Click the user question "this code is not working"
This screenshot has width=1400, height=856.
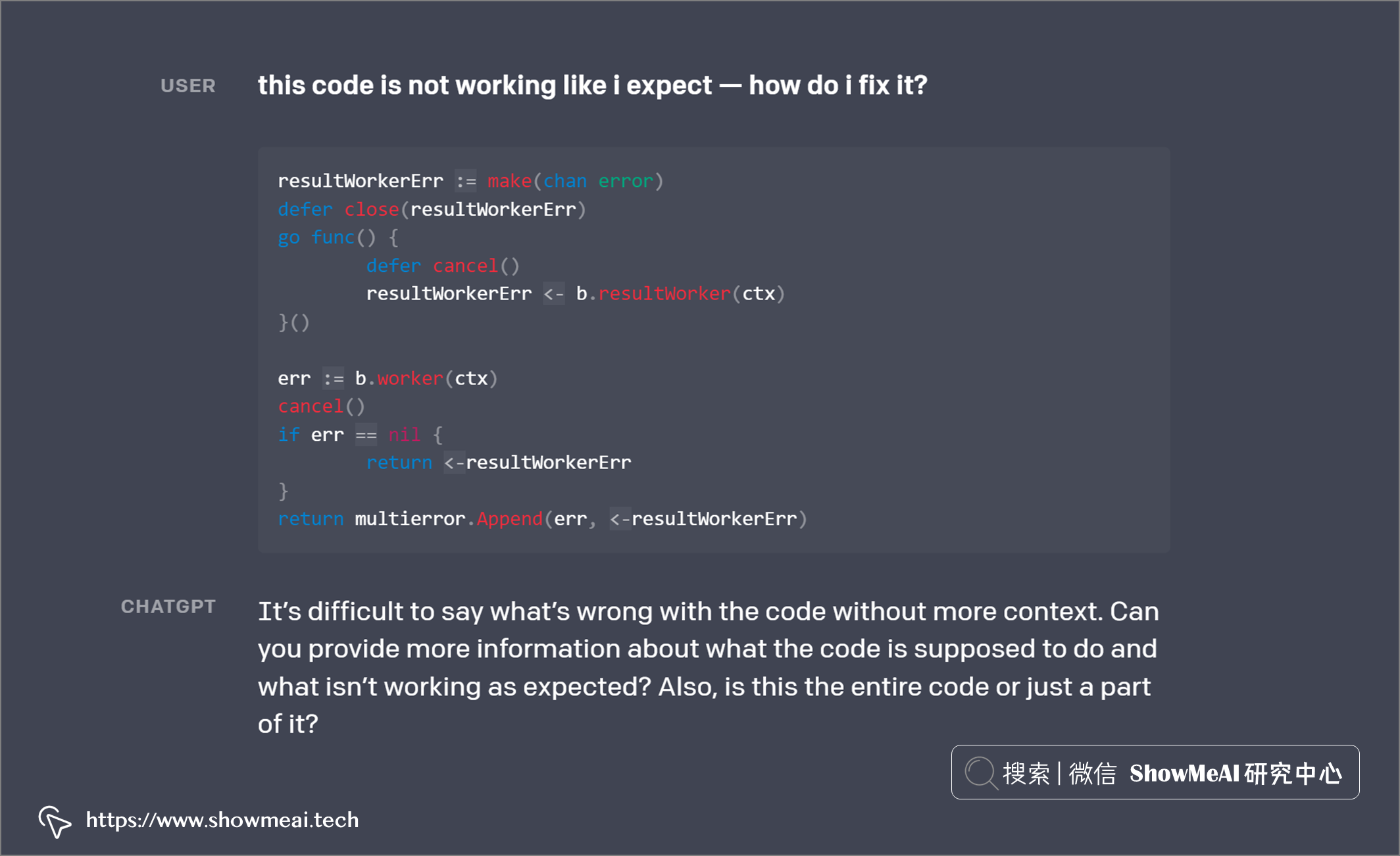pyautogui.click(x=592, y=86)
